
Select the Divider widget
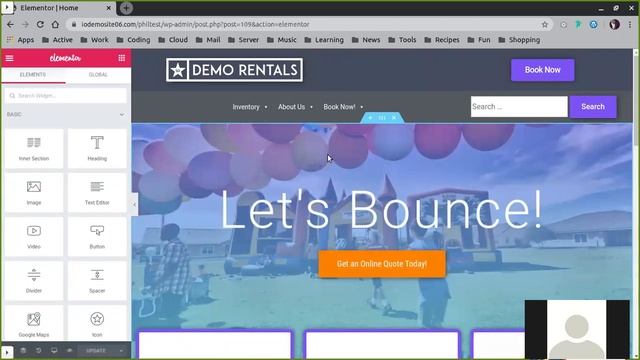(x=34, y=281)
